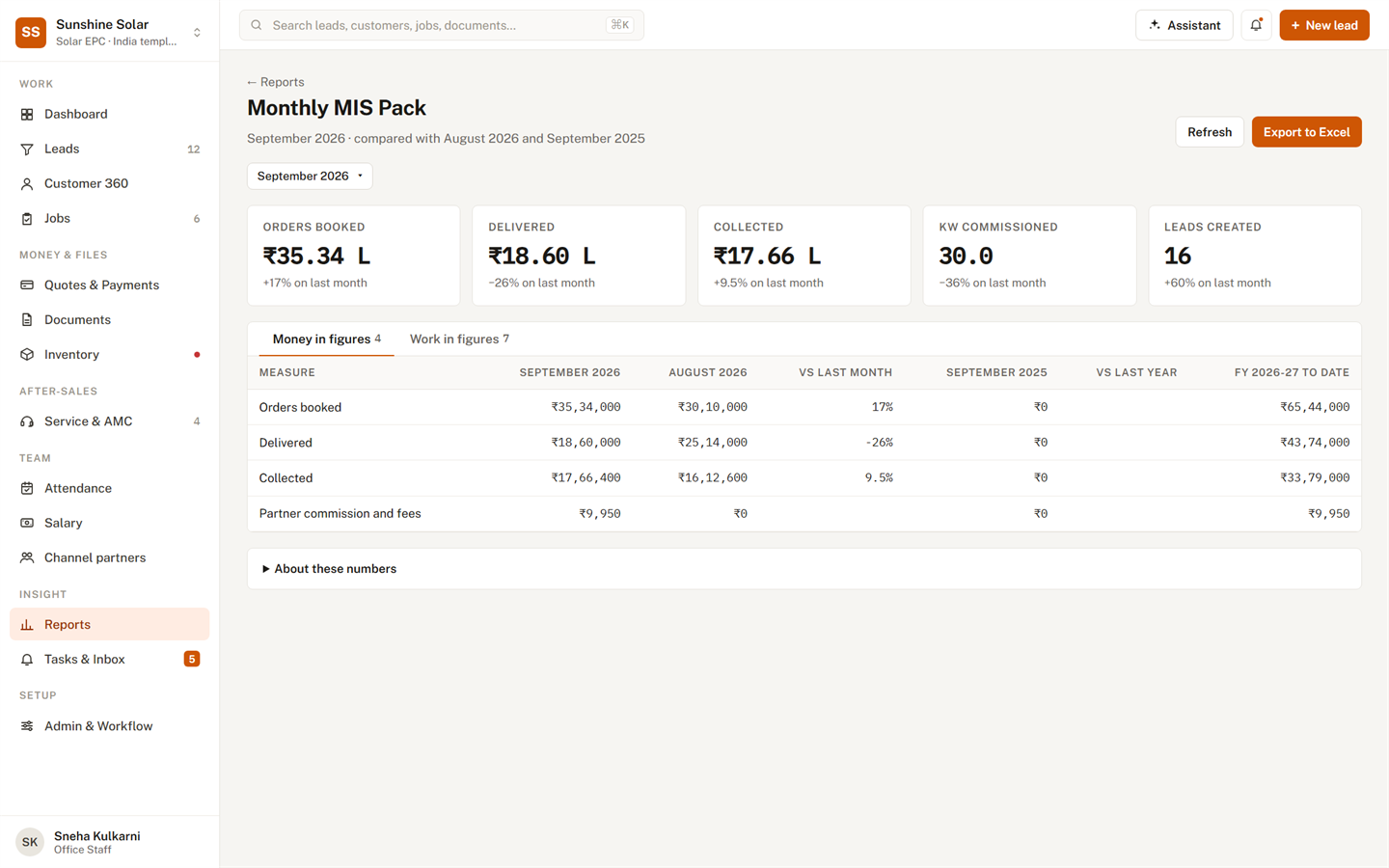
Task: Click the Admin & Workflow sliders icon
Action: coord(27,726)
